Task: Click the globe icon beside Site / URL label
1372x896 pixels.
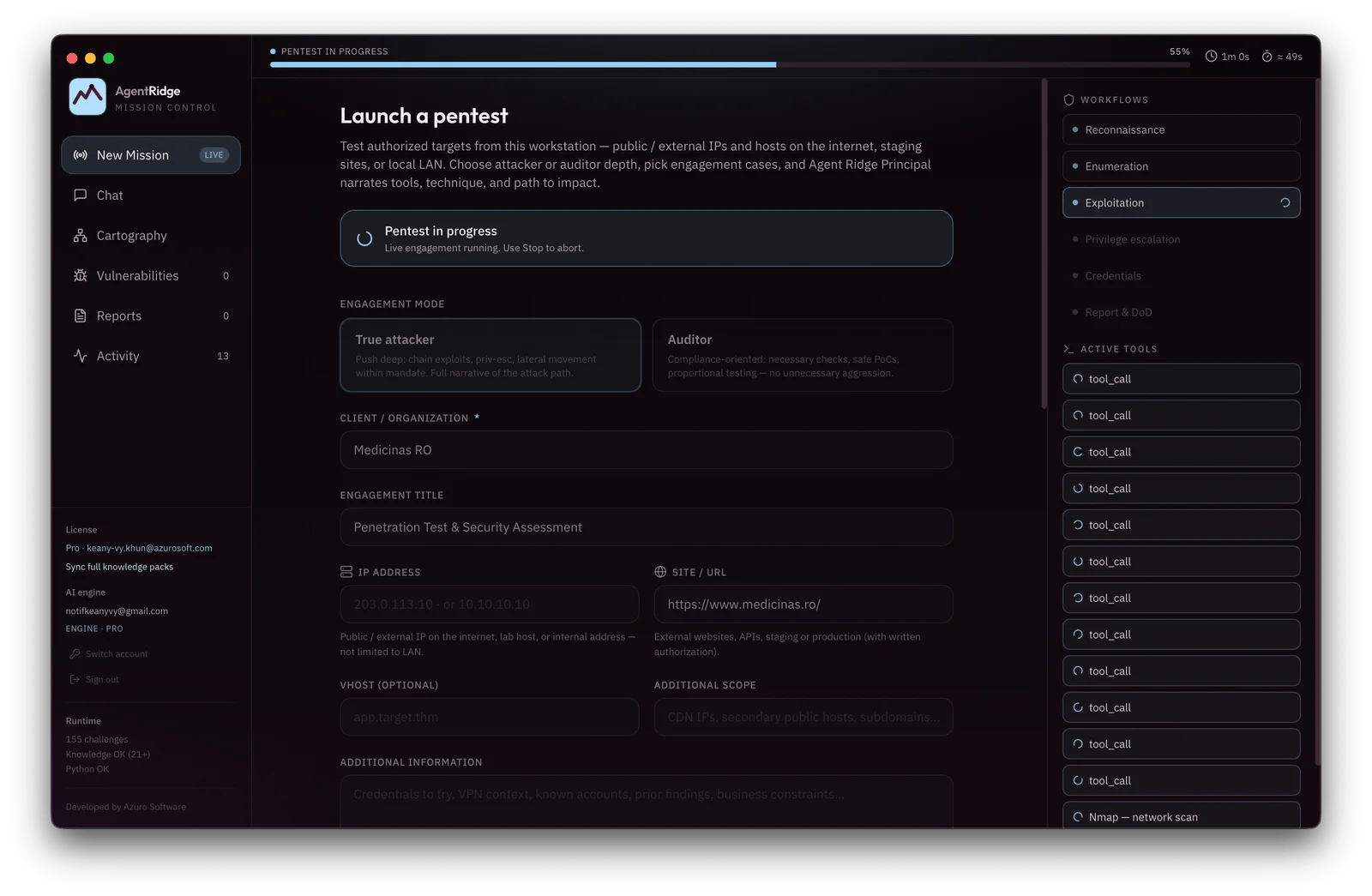Action: point(660,572)
